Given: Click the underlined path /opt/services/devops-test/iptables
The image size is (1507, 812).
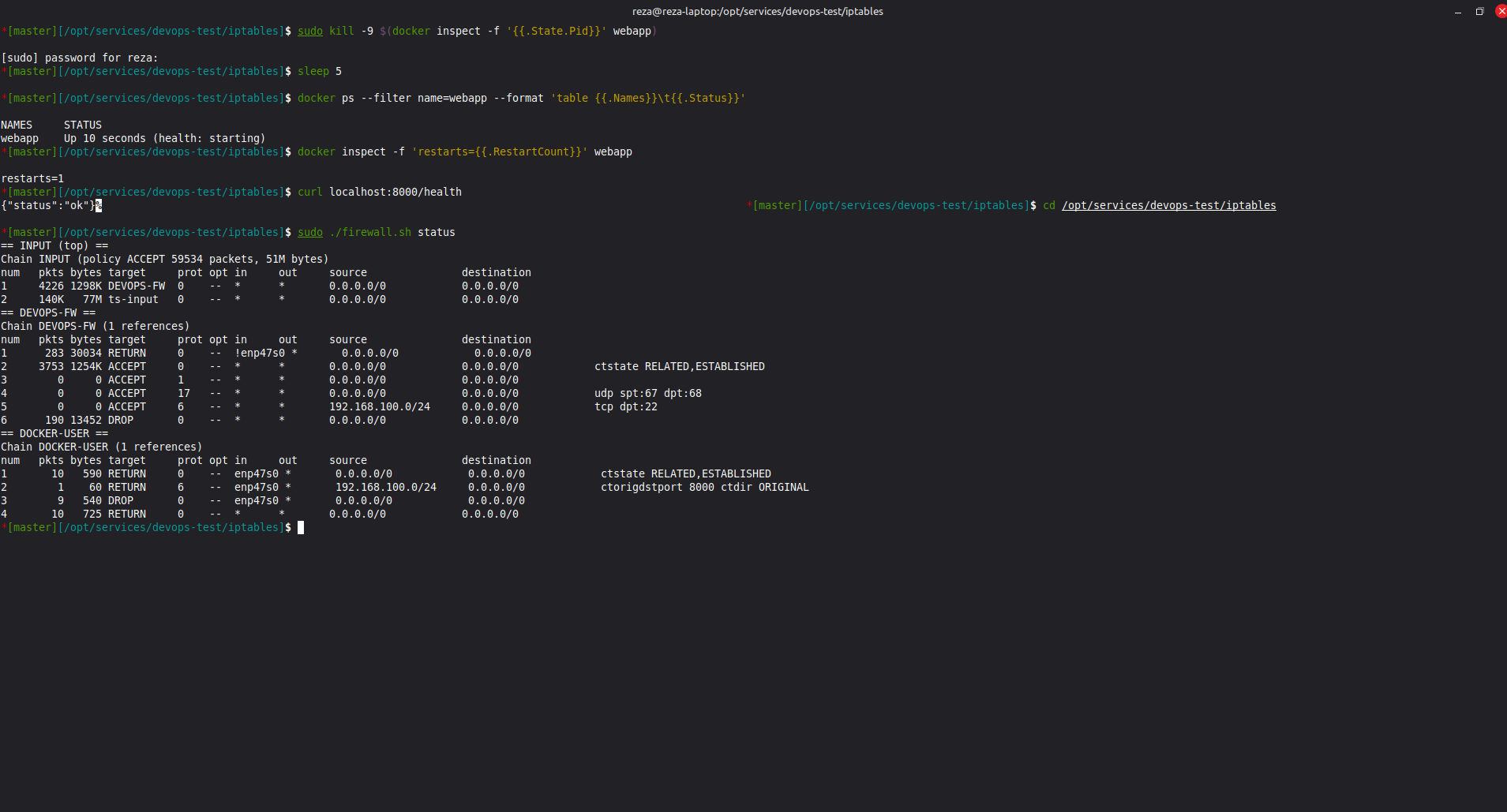Looking at the screenshot, I should [1169, 205].
